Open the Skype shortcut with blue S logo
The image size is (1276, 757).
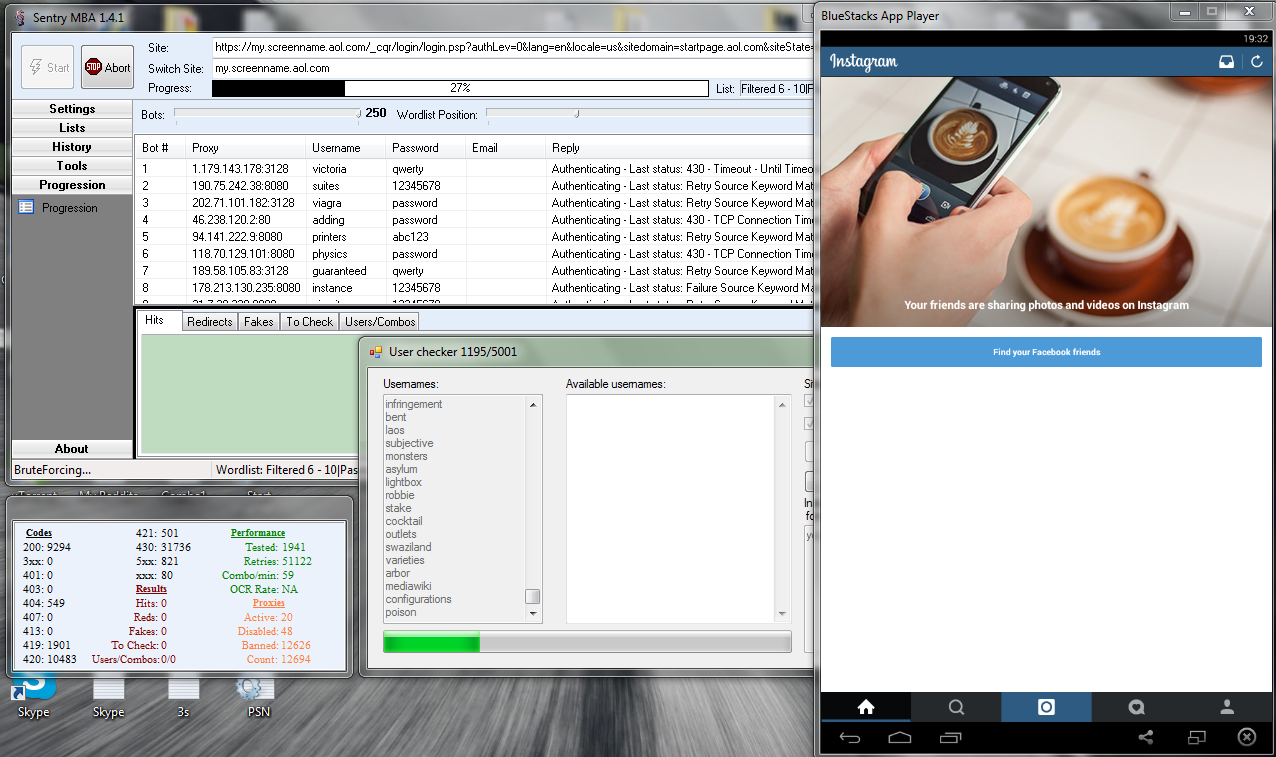pyautogui.click(x=34, y=695)
